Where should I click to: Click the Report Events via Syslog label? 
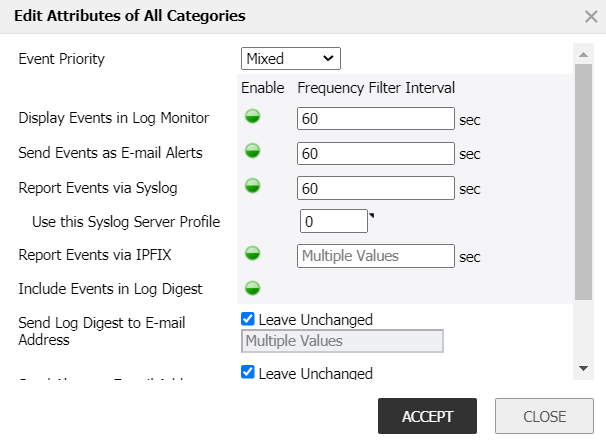[x=98, y=188]
